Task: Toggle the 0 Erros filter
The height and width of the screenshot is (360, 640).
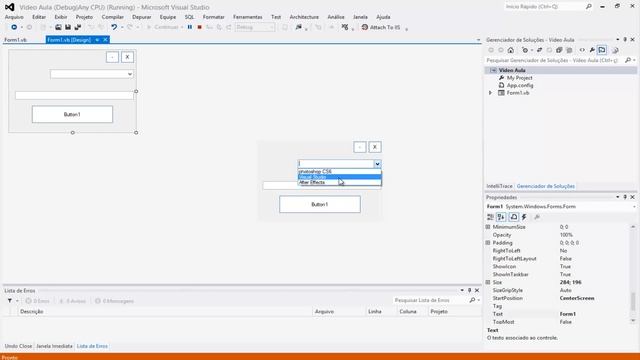Action: click(x=38, y=301)
